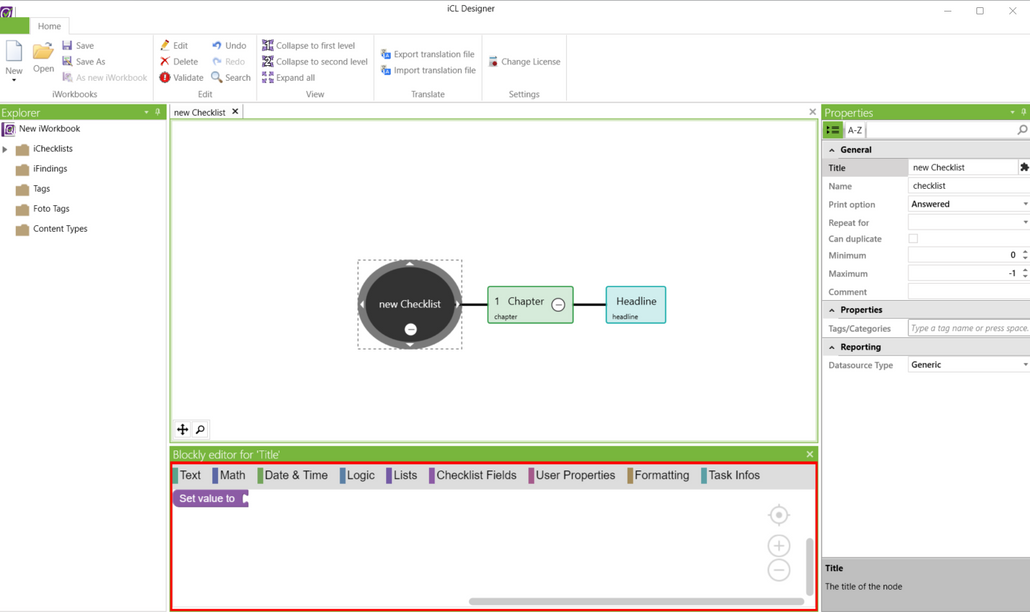Click the Export translation file icon
This screenshot has width=1030, height=612.
point(386,54)
